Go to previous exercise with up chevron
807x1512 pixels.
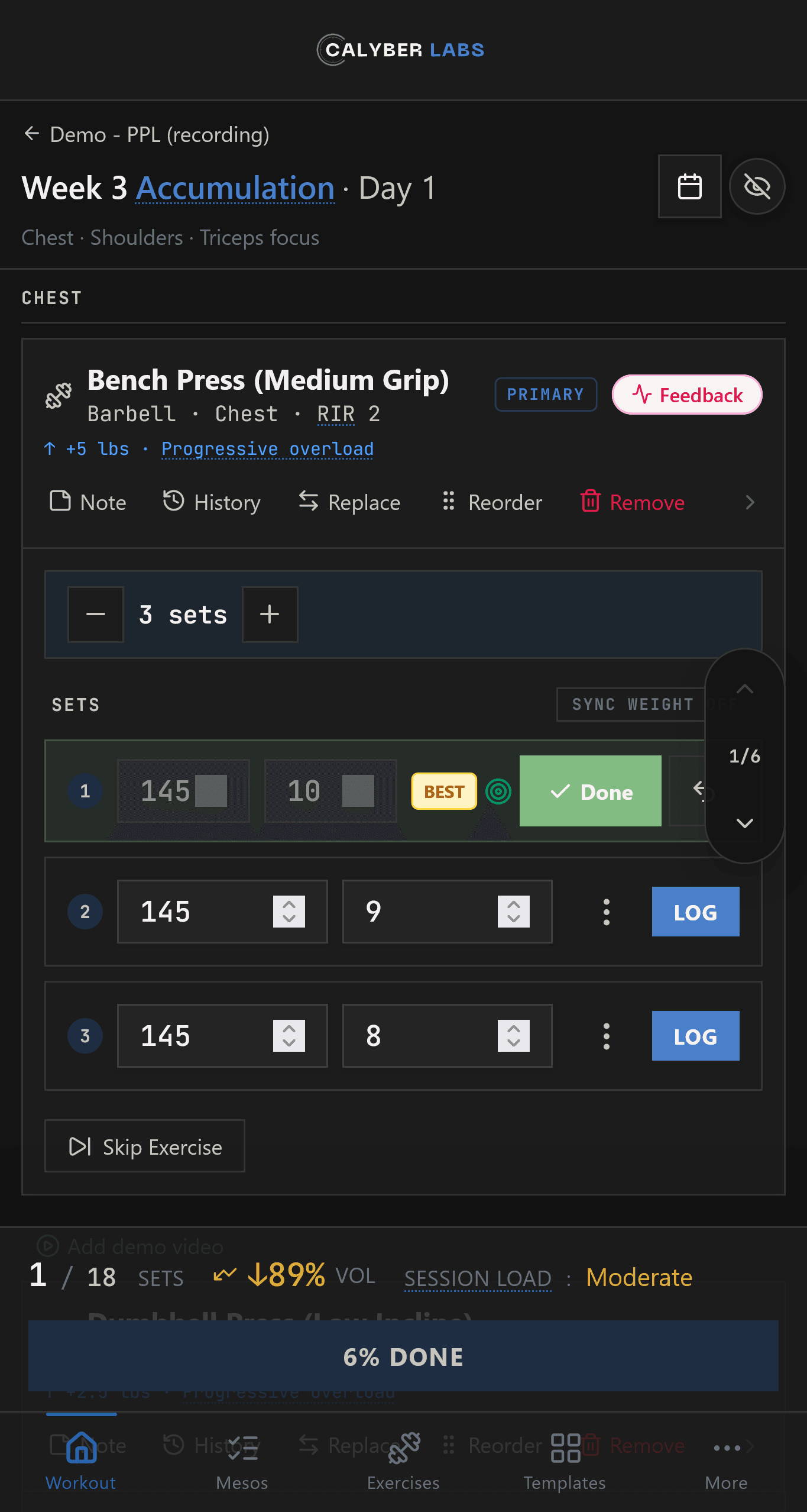click(744, 689)
